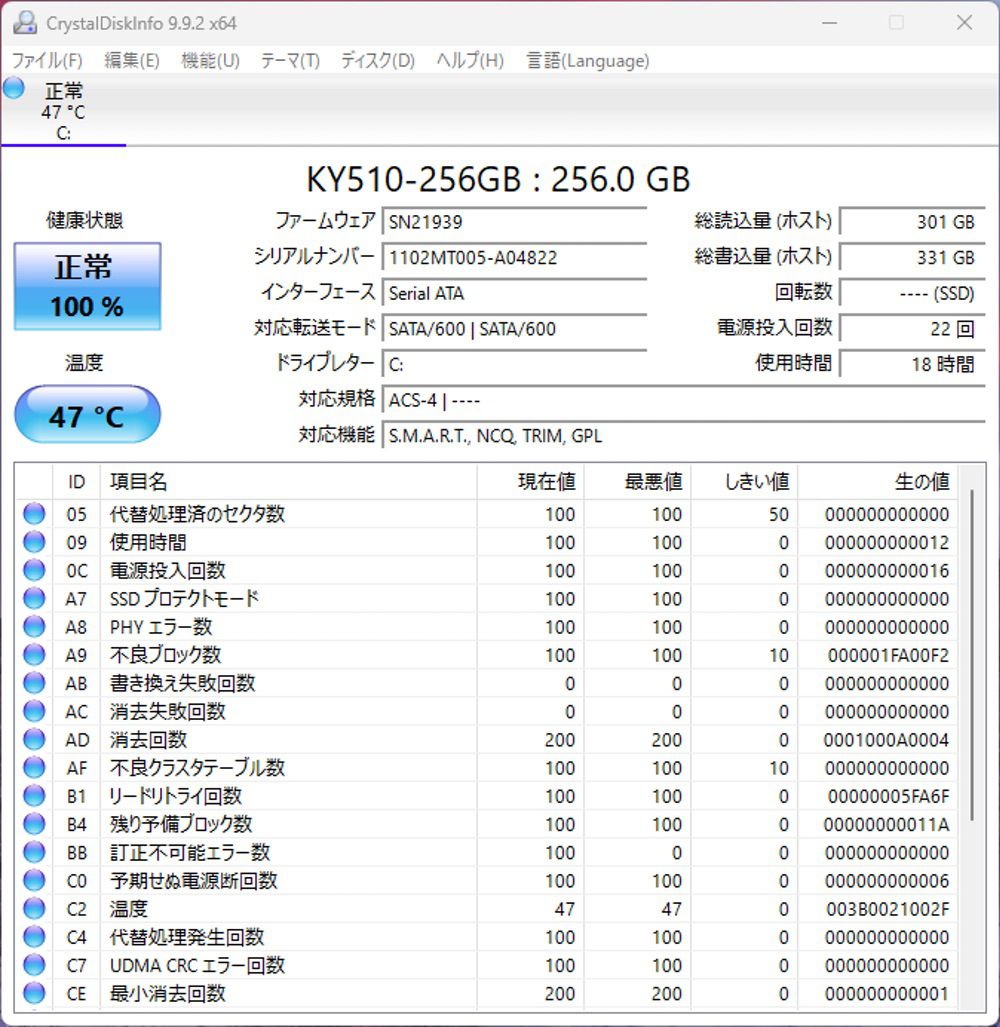Click raw value 00000005FA6F
Screen dimensions: 1000x1027
[888, 796]
